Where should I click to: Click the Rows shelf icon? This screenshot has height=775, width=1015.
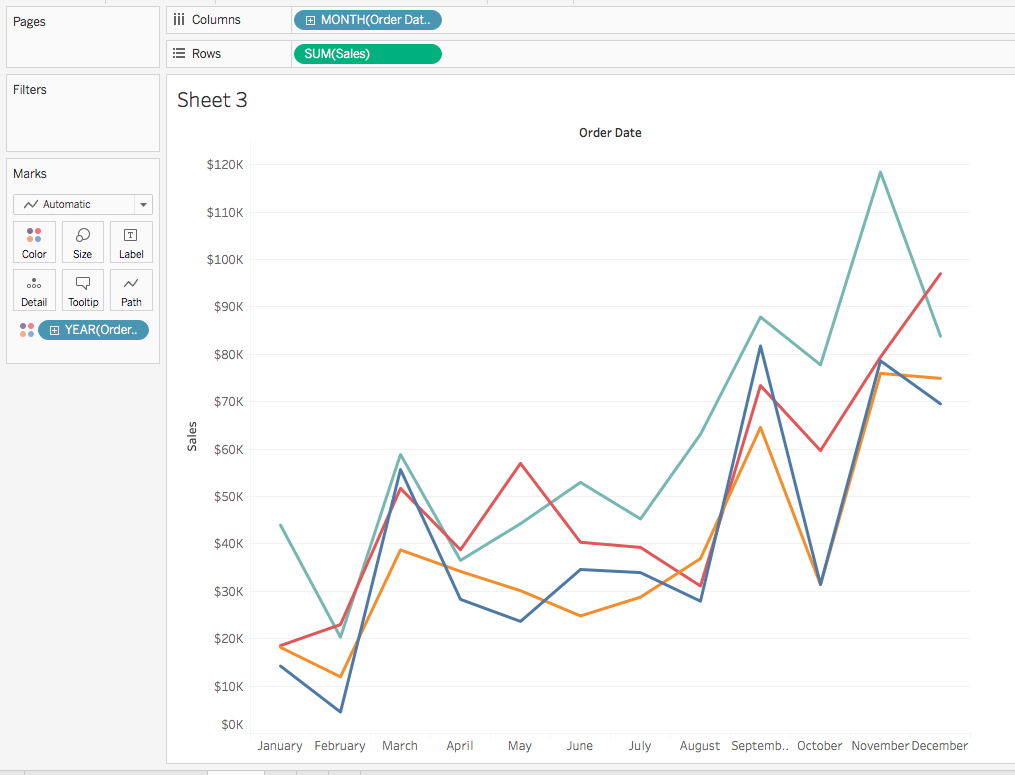pyautogui.click(x=179, y=54)
